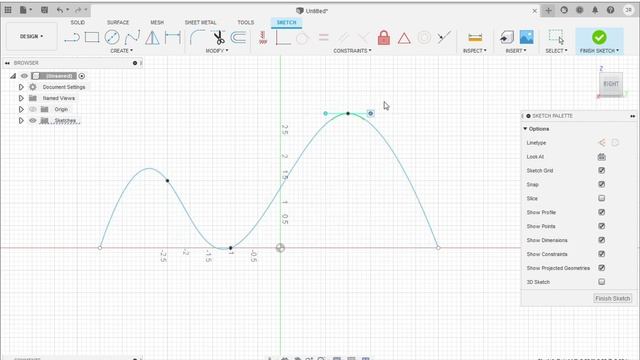640x360 pixels.
Task: Click the green Finish Sketch checkmark
Action: click(599, 37)
